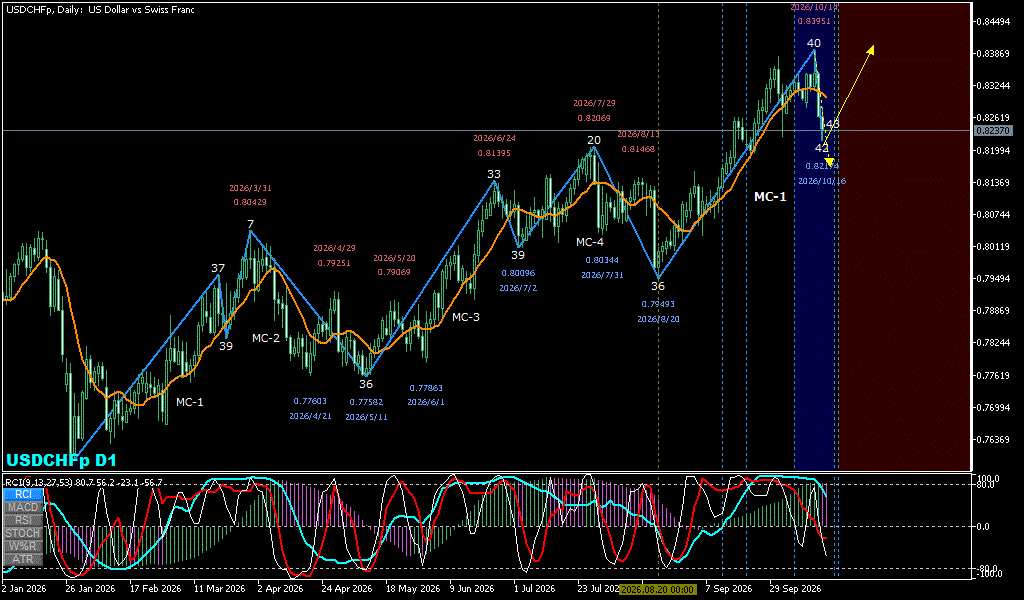Activate the STOCH indicator button
This screenshot has width=1024, height=600.
[x=23, y=533]
